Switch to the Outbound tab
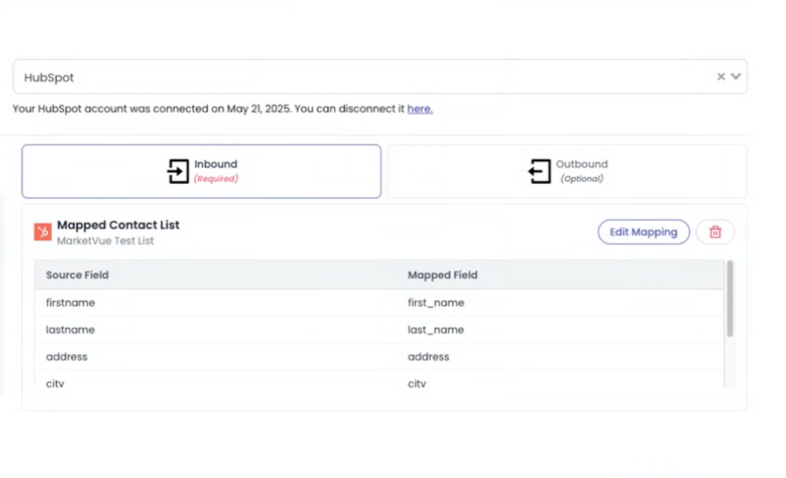The image size is (786, 478). [567, 171]
